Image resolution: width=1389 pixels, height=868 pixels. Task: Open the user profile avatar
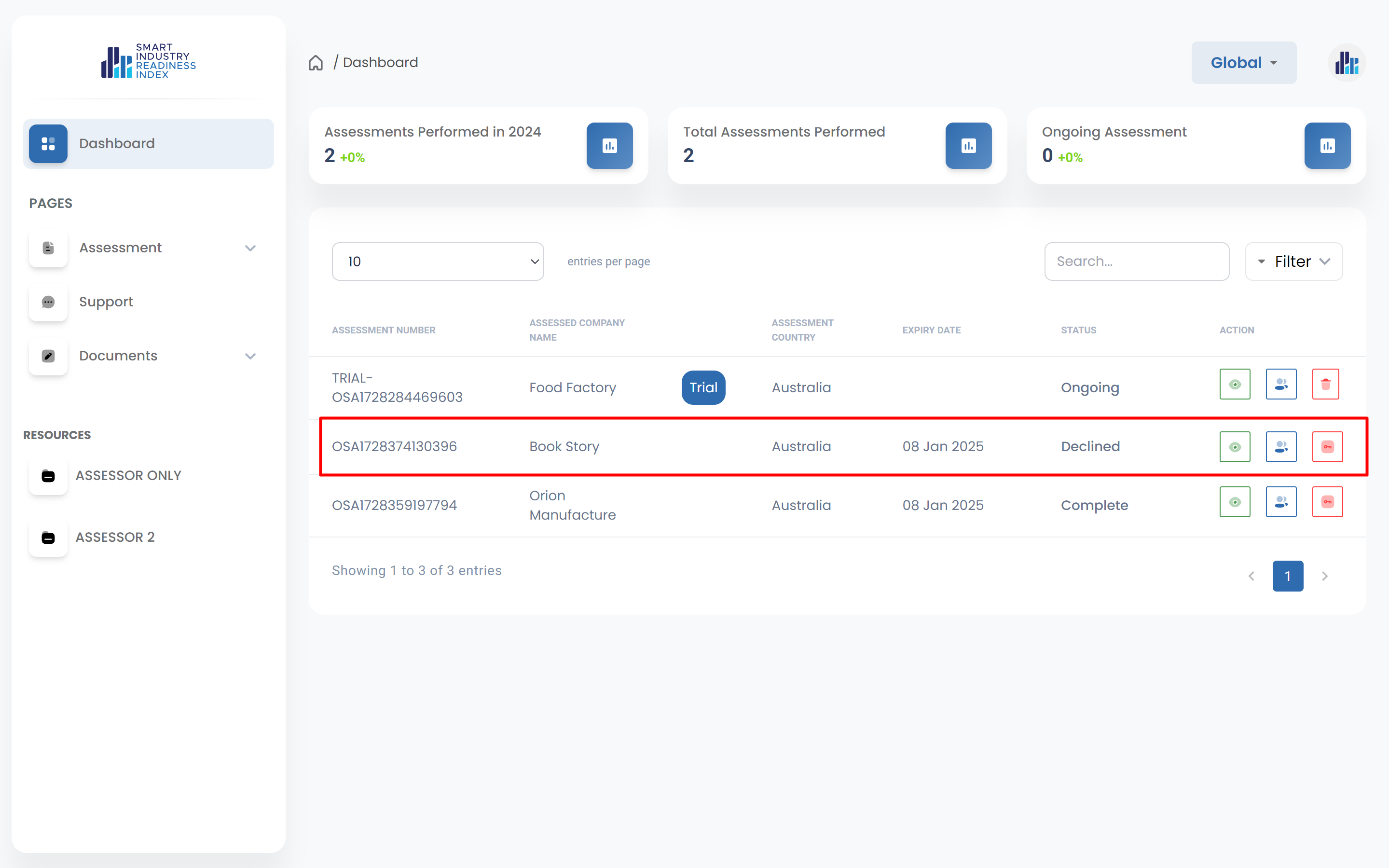[x=1346, y=63]
